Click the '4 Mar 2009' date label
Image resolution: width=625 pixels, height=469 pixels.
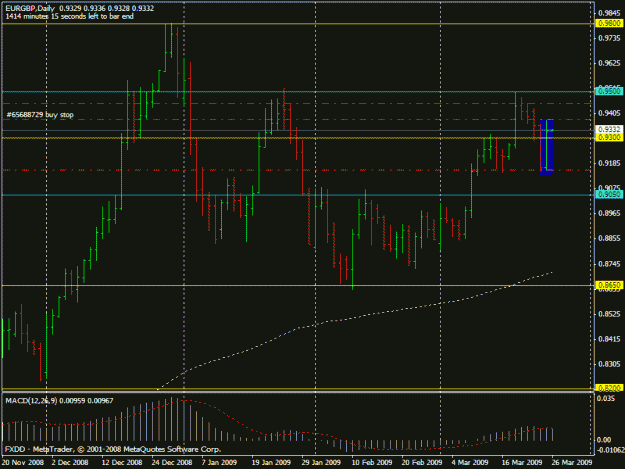click(x=470, y=462)
